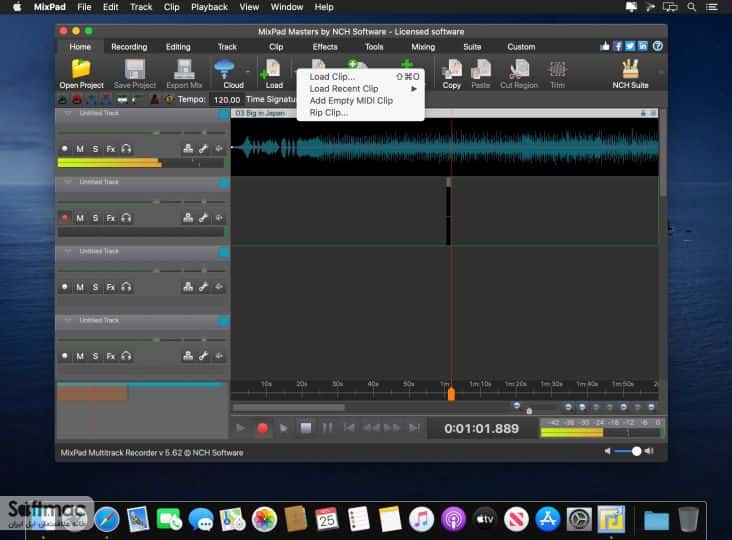
Task: Mute the second track with M
Action: pyautogui.click(x=80, y=218)
